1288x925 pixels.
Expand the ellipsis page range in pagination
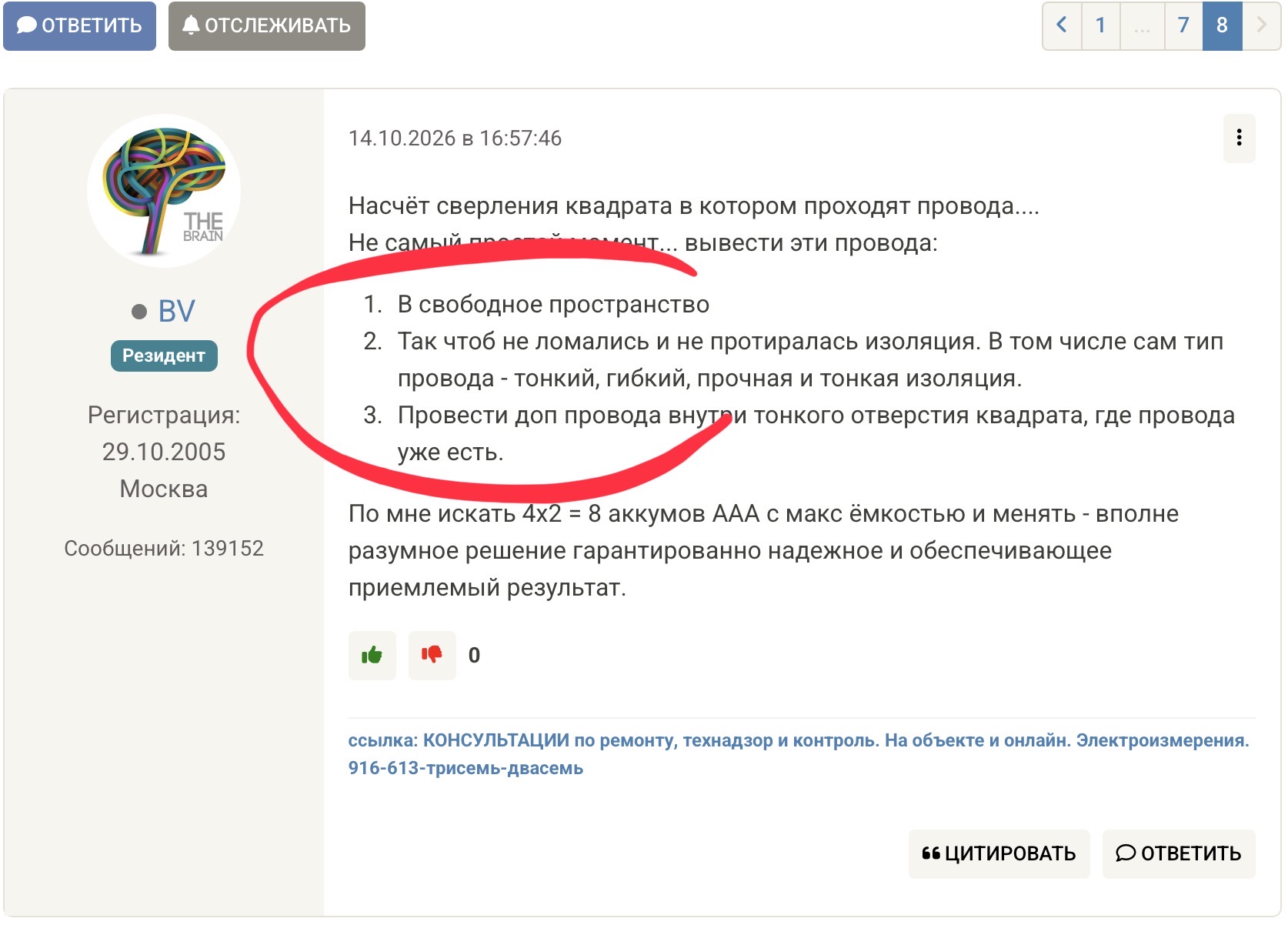pos(1142,25)
